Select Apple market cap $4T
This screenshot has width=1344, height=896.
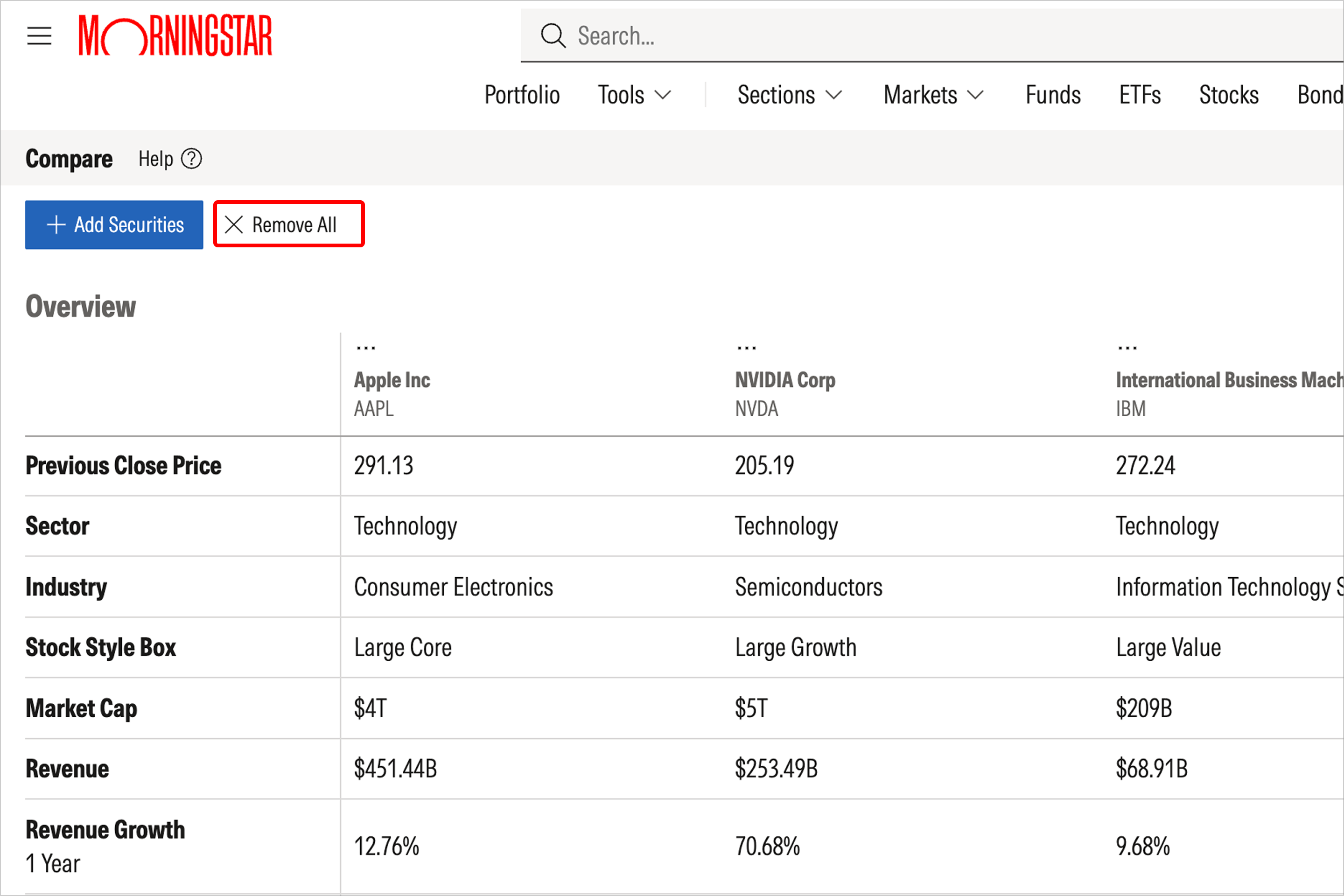tap(370, 708)
